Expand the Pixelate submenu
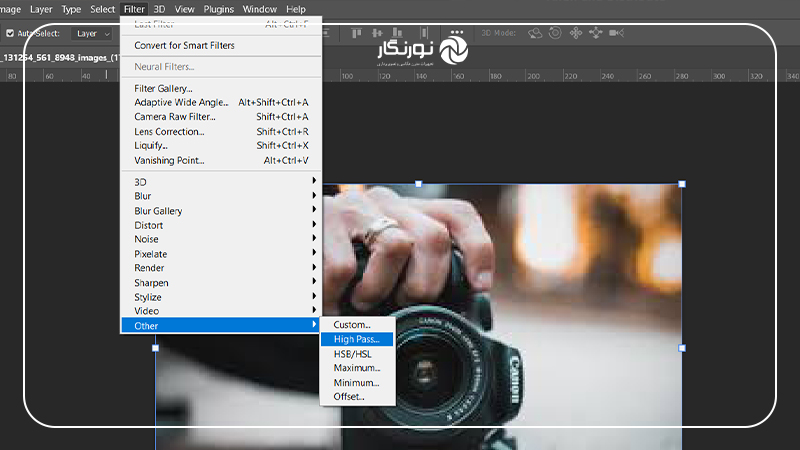The image size is (800, 450). 221,254
